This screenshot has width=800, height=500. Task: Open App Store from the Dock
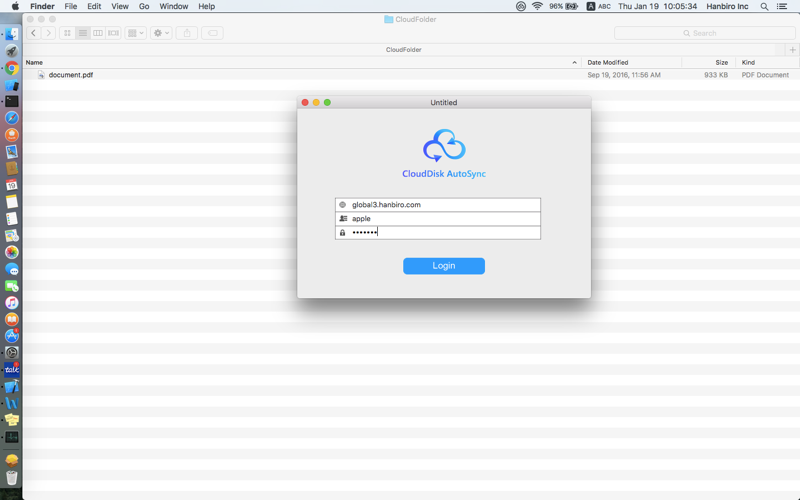coord(12,336)
